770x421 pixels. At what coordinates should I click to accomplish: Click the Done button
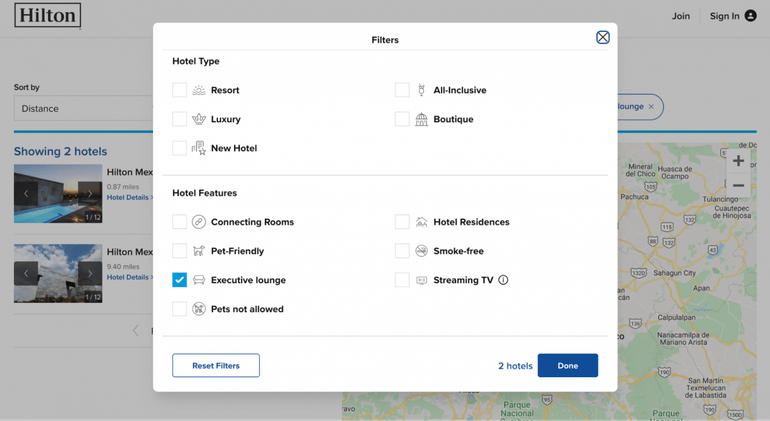[x=567, y=366]
